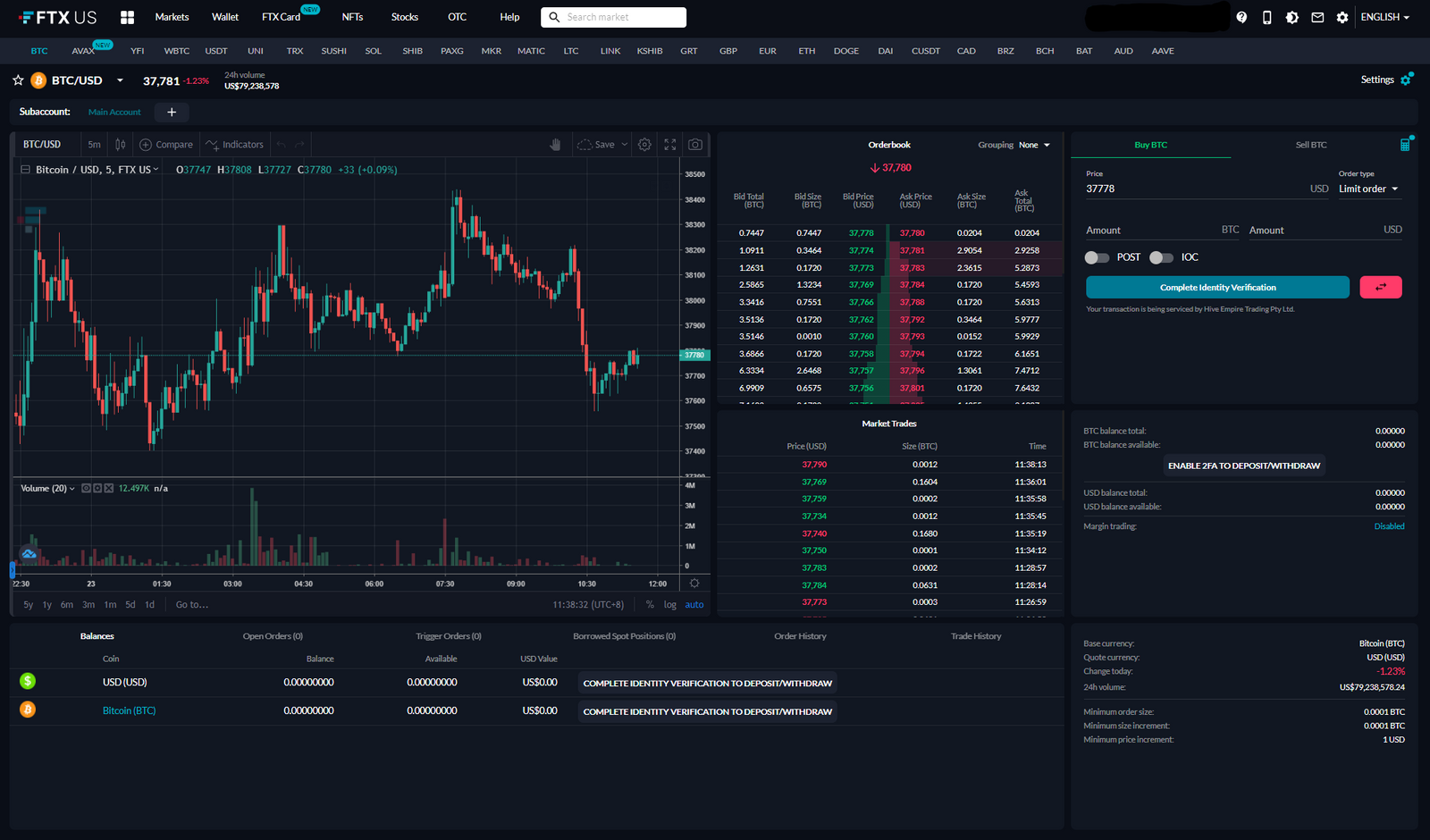Expand the Volume (20) indicator chevron
This screenshot has width=1430, height=840.
pyautogui.click(x=72, y=489)
